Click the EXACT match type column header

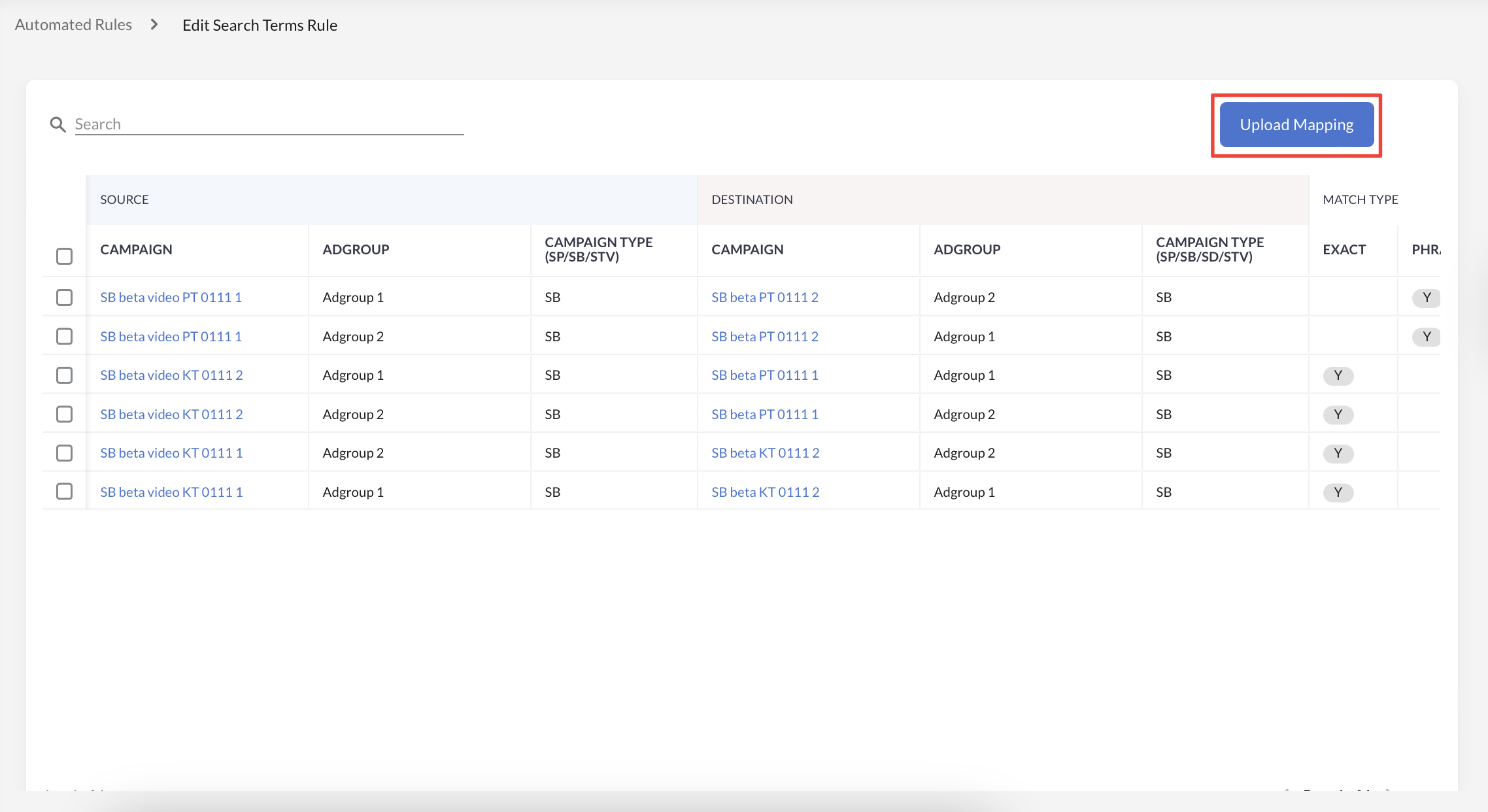pos(1344,249)
